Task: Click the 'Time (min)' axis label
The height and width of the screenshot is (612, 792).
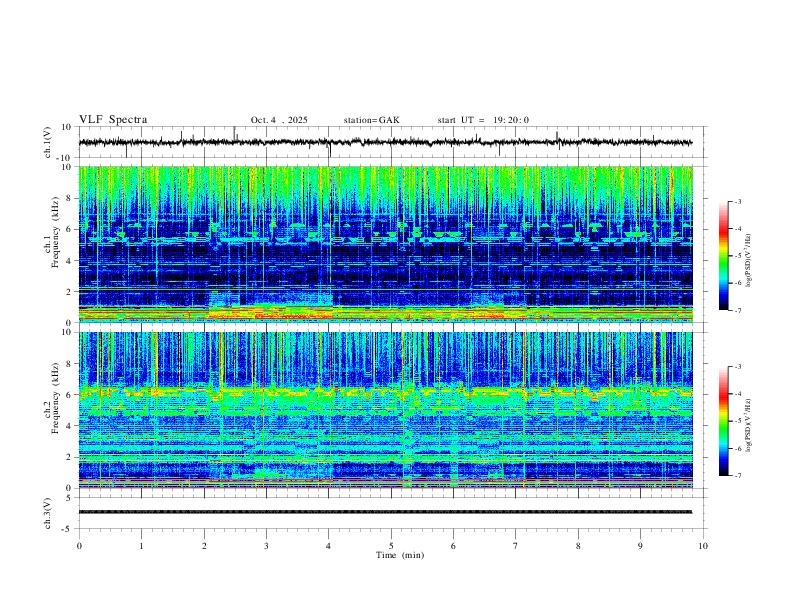Action: (x=400, y=555)
